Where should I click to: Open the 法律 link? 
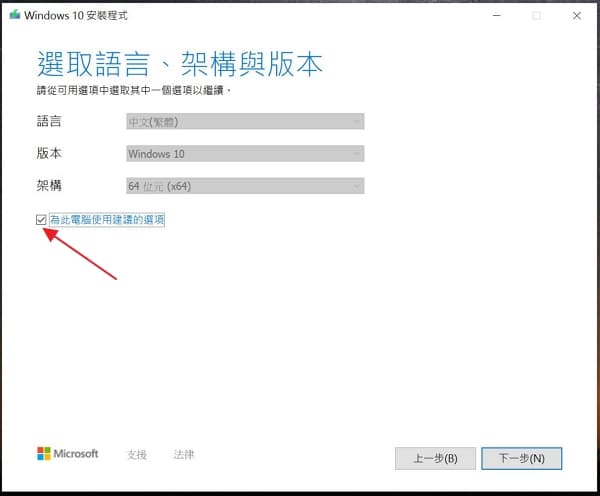pos(184,454)
